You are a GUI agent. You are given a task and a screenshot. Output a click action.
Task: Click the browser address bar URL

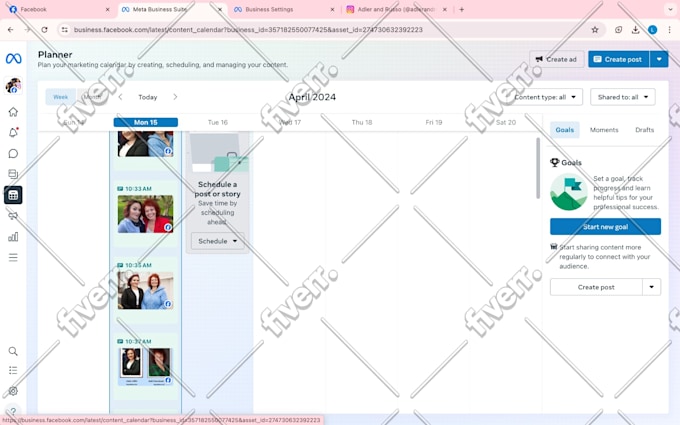248,29
